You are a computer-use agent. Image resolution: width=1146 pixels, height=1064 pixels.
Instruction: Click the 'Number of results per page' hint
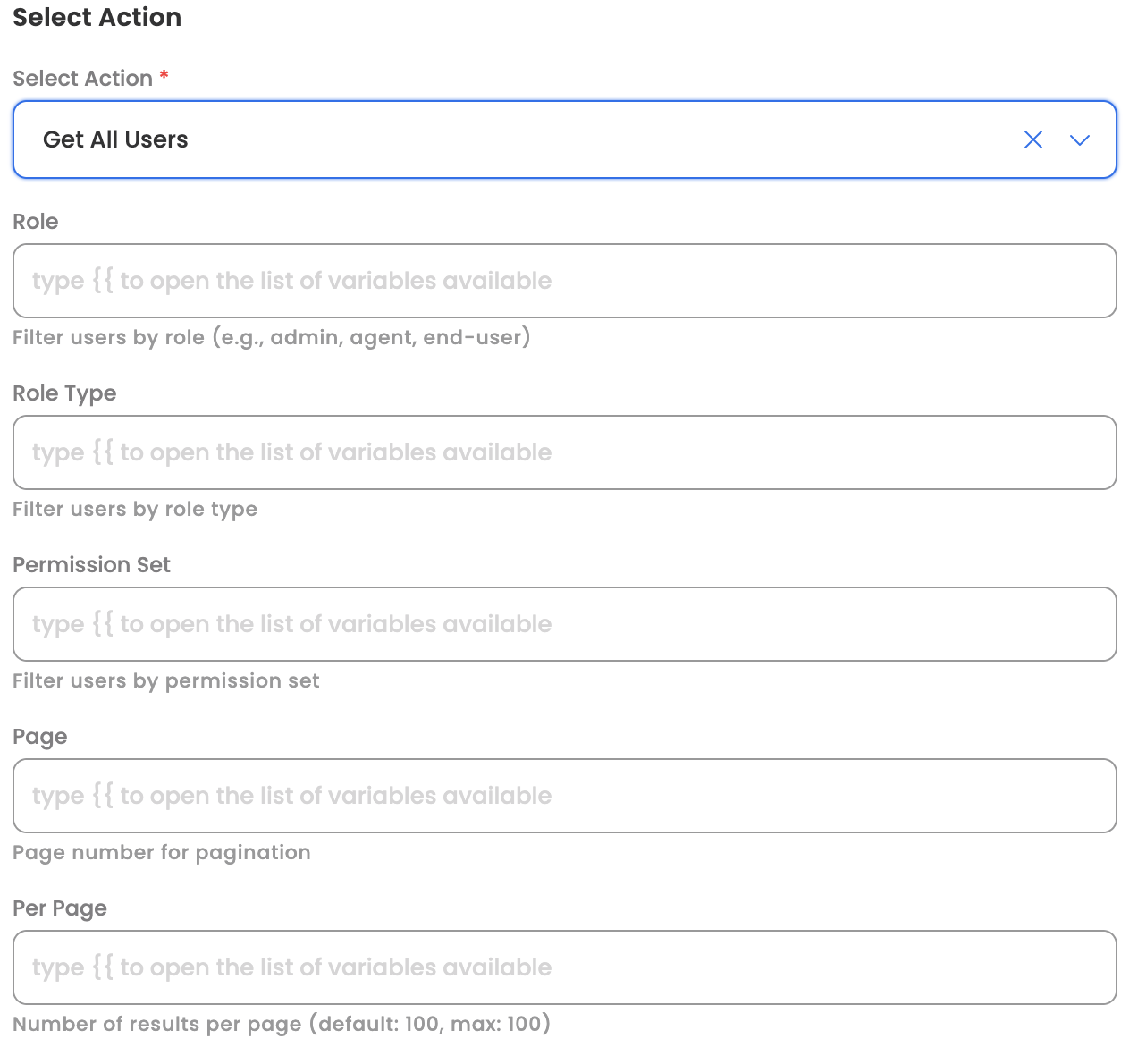282,1024
